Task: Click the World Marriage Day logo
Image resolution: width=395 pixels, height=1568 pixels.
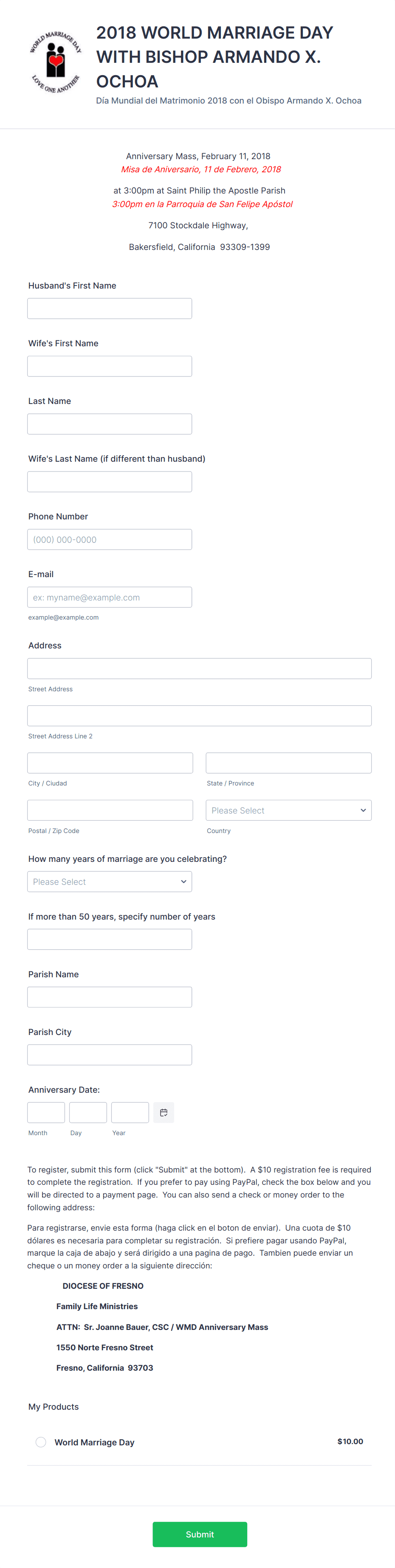Action: [x=56, y=62]
